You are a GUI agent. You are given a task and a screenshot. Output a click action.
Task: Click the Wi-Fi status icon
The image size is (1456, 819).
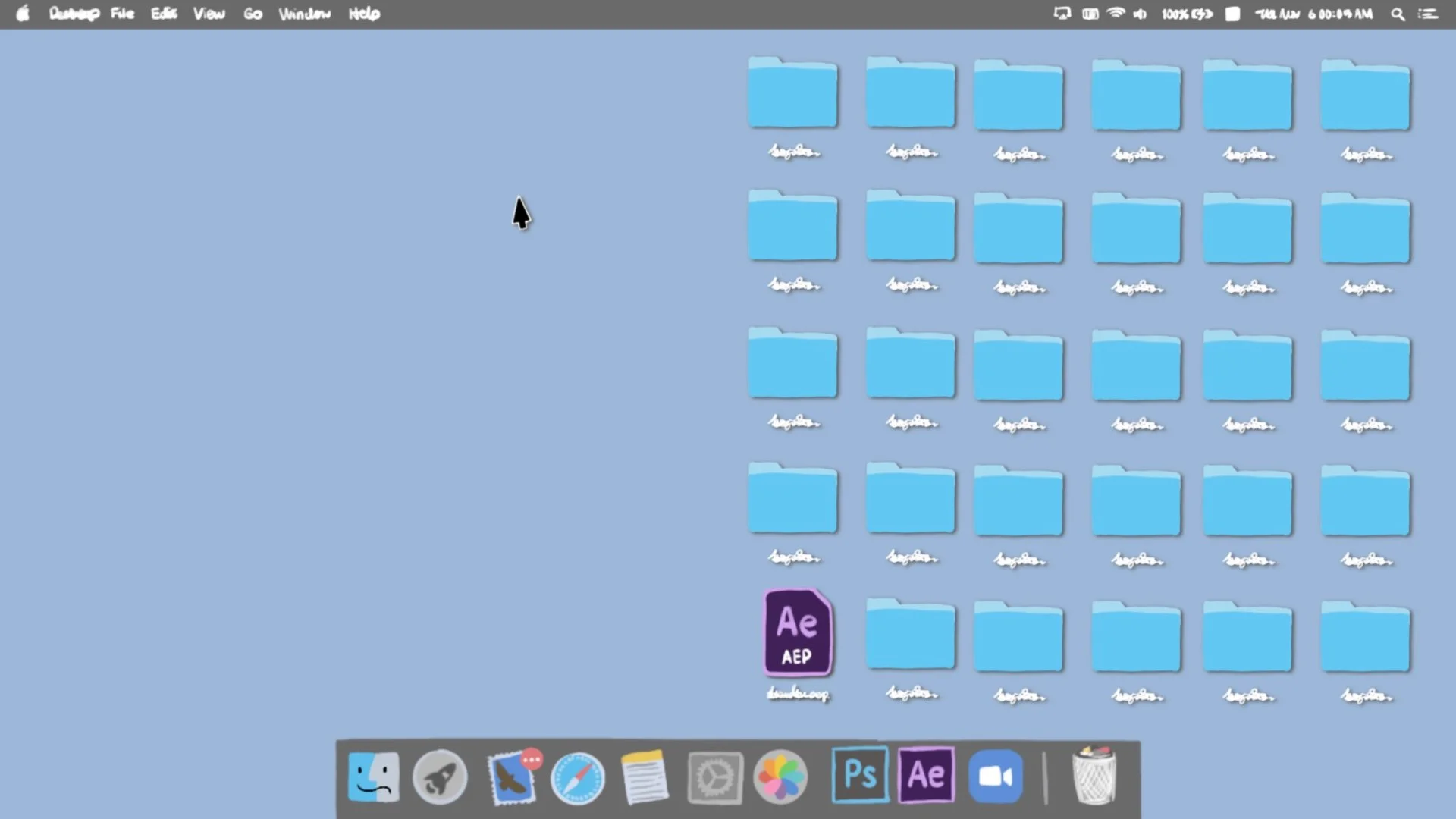tap(1116, 14)
